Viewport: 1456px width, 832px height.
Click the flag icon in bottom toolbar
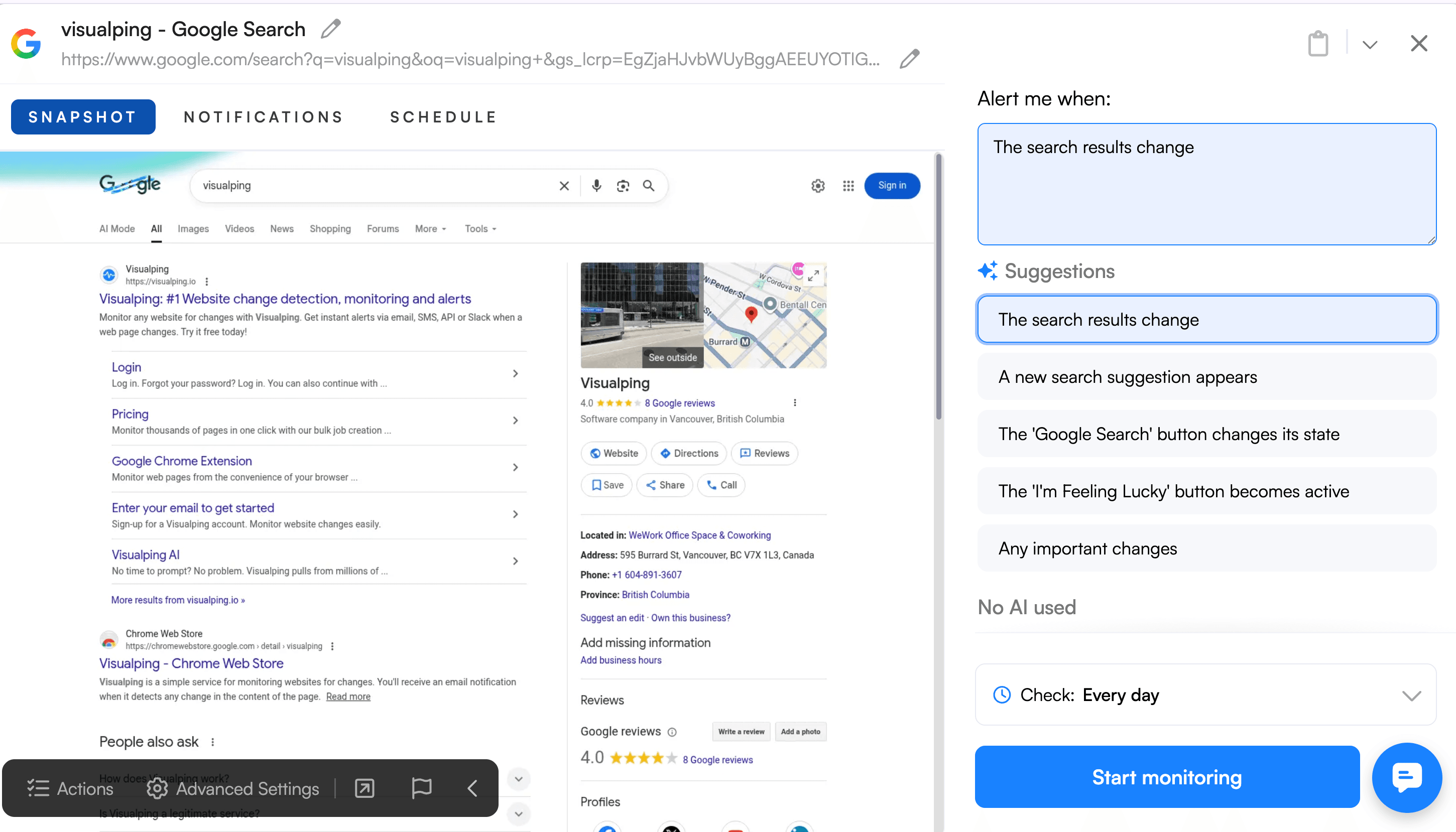click(x=421, y=788)
